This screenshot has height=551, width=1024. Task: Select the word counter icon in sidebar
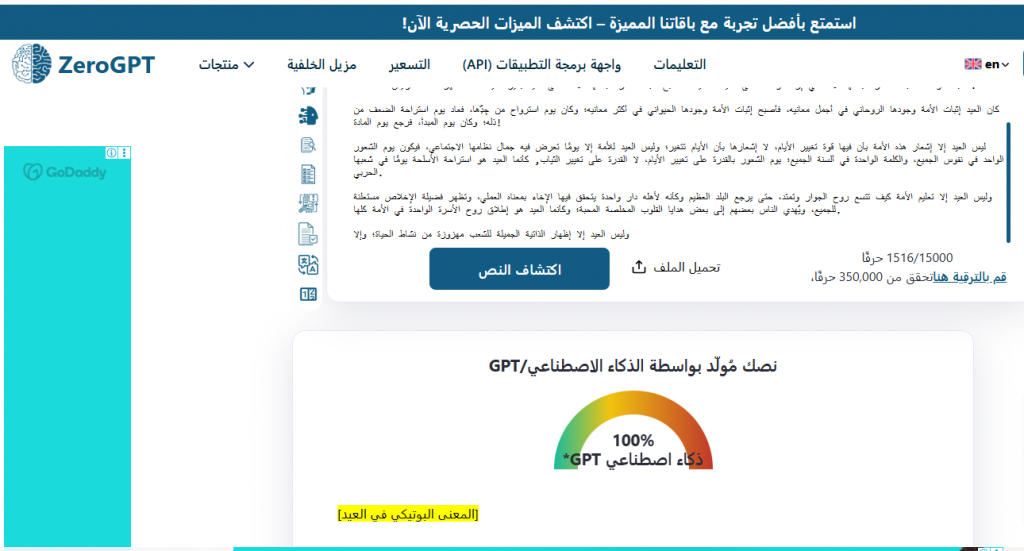click(308, 294)
